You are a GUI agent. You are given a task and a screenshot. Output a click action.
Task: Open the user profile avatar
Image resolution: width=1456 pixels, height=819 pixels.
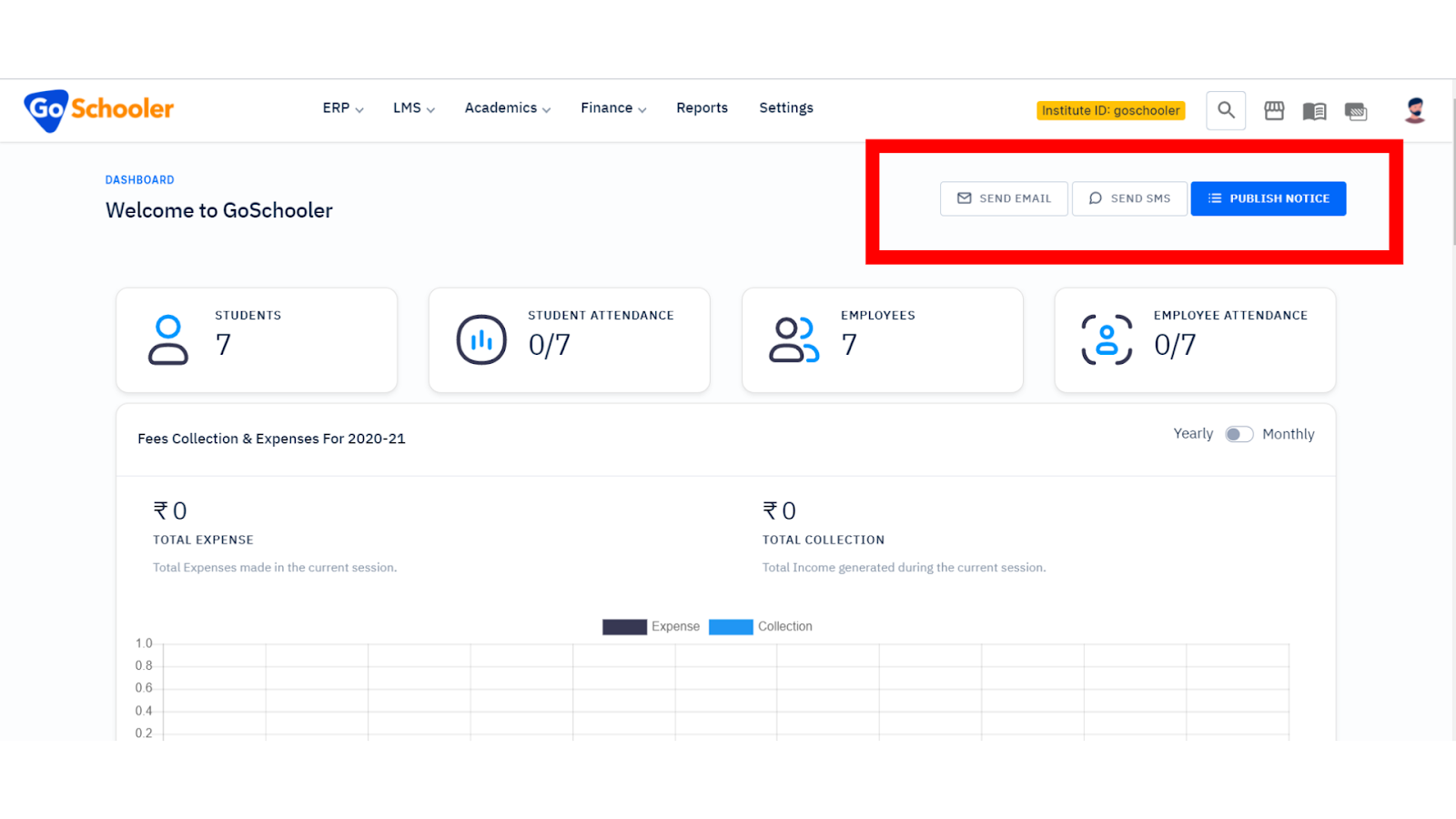[x=1414, y=110]
